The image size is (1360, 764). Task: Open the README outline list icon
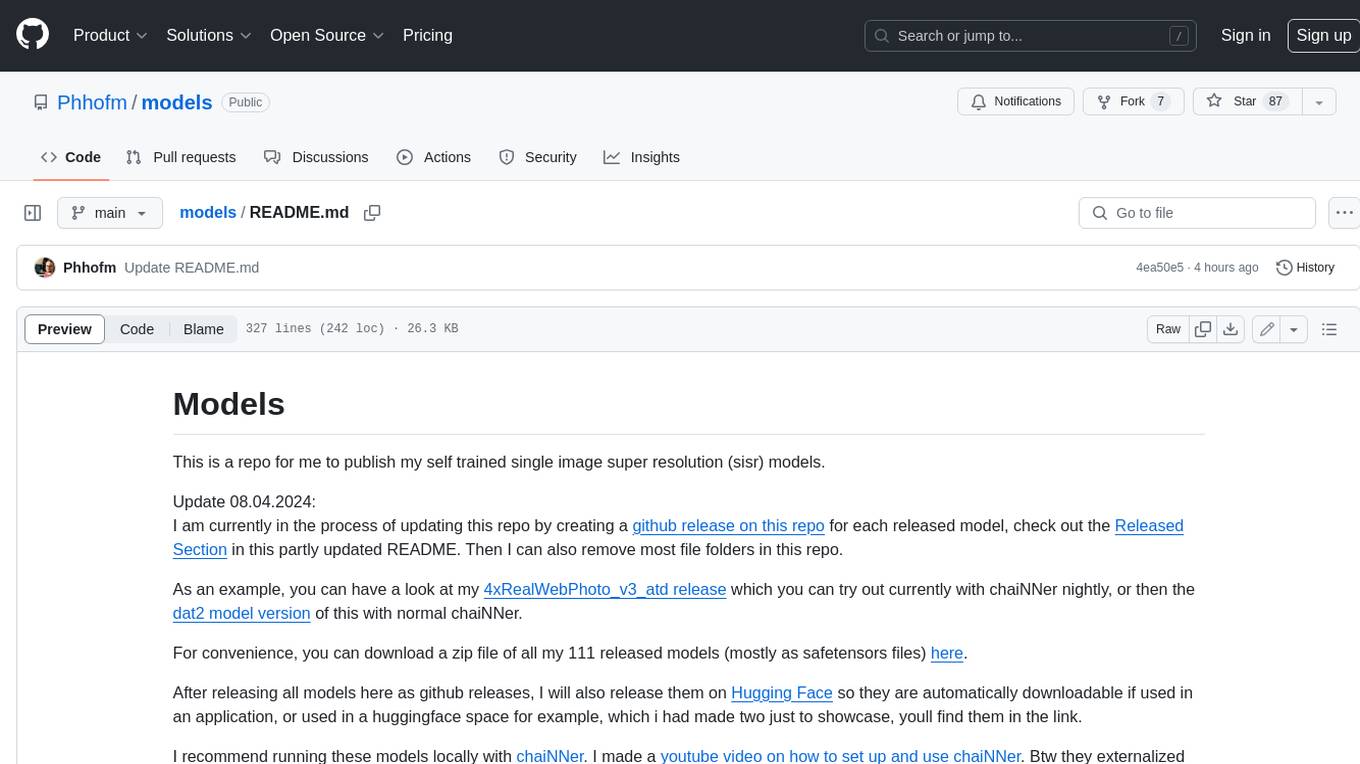pos(1329,329)
